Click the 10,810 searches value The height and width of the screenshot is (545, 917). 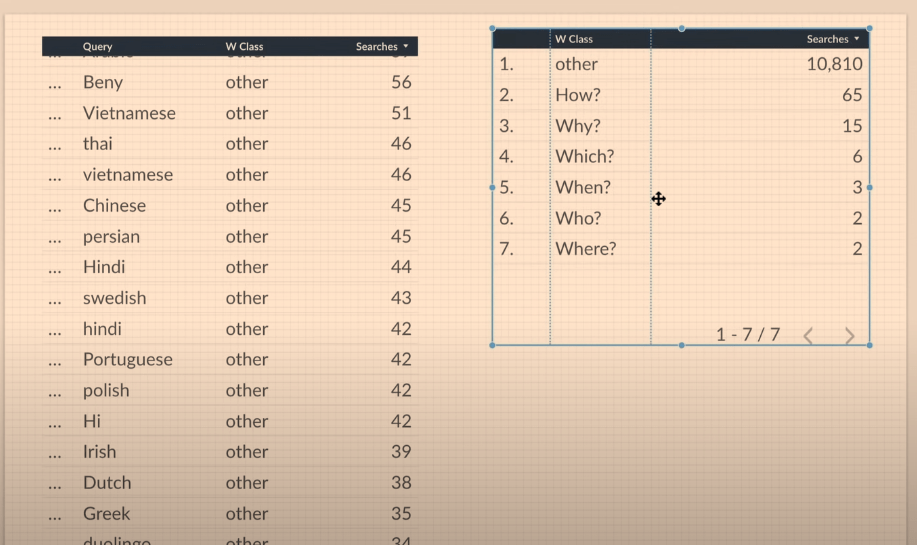coord(834,65)
